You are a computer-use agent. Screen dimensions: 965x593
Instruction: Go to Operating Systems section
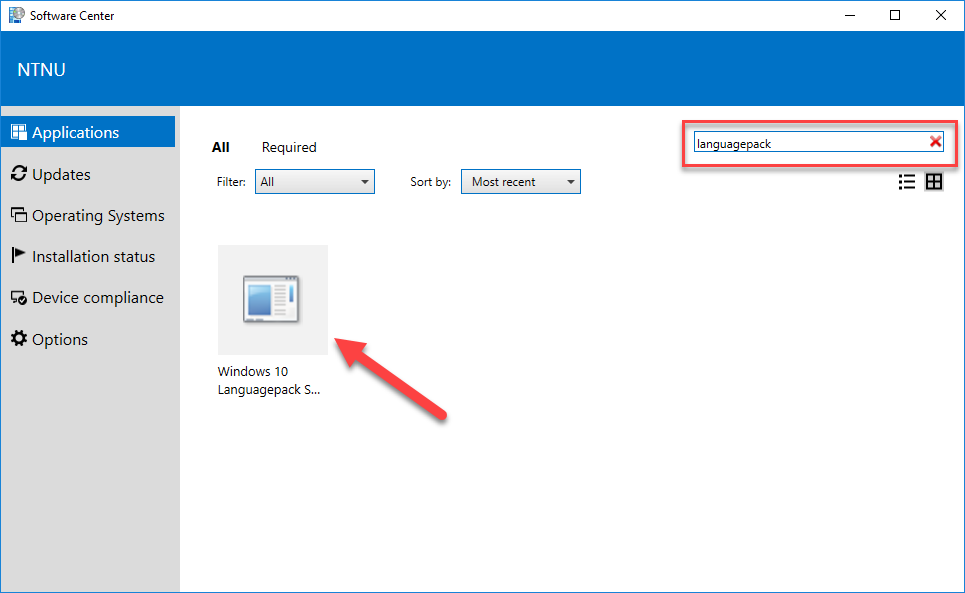88,216
